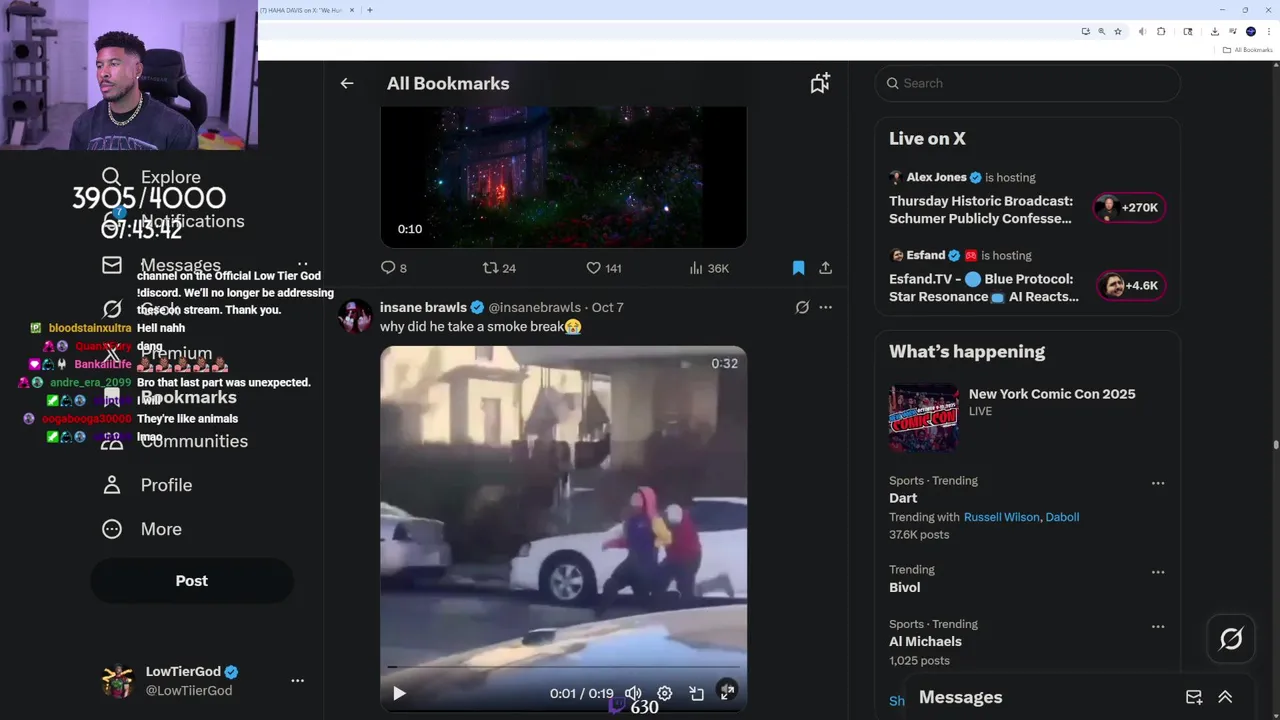The height and width of the screenshot is (720, 1280).
Task: Close the HAHA DAVIS browser tab
Action: 352,10
